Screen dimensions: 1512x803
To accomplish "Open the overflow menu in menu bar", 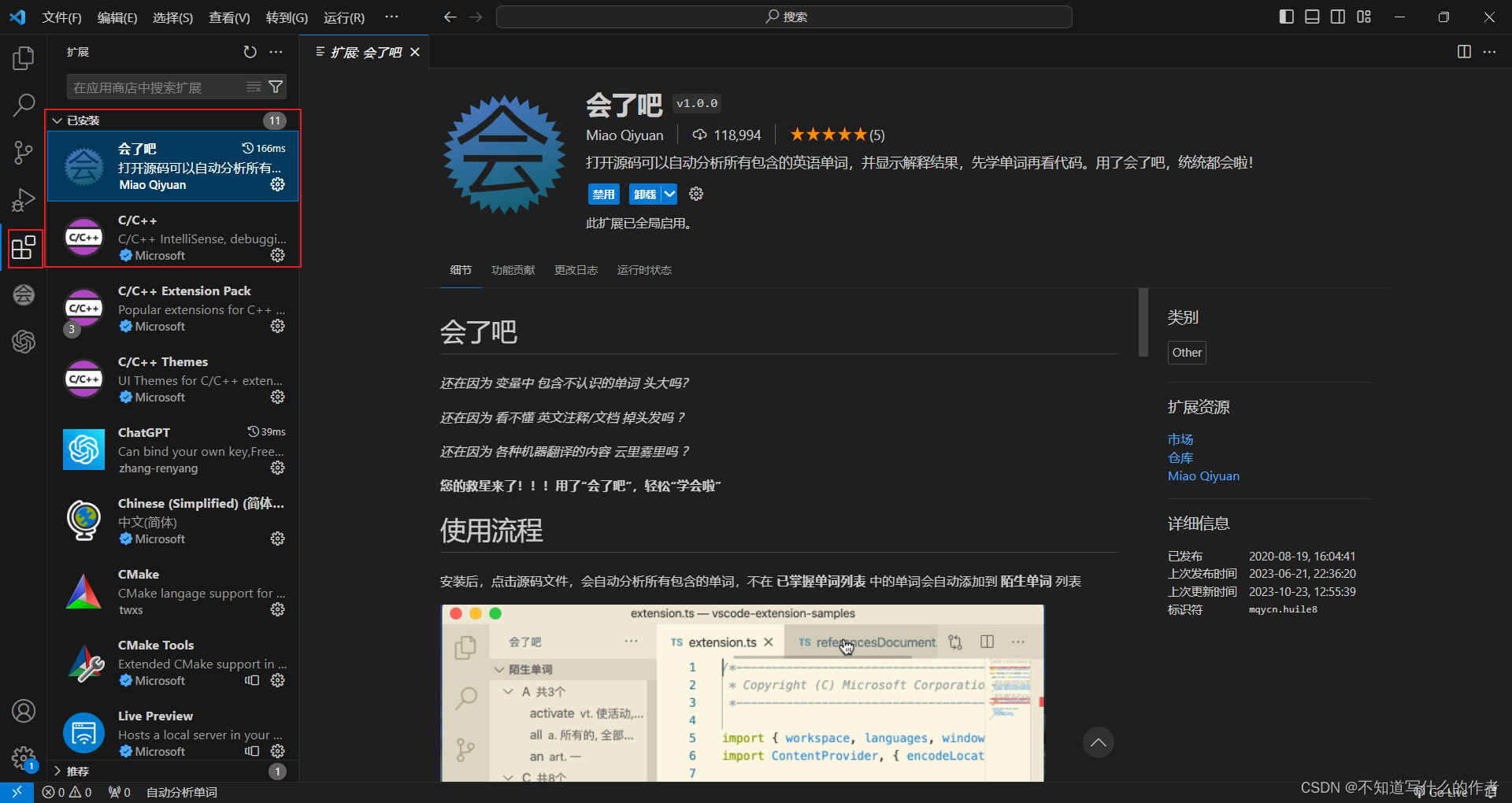I will click(x=391, y=17).
